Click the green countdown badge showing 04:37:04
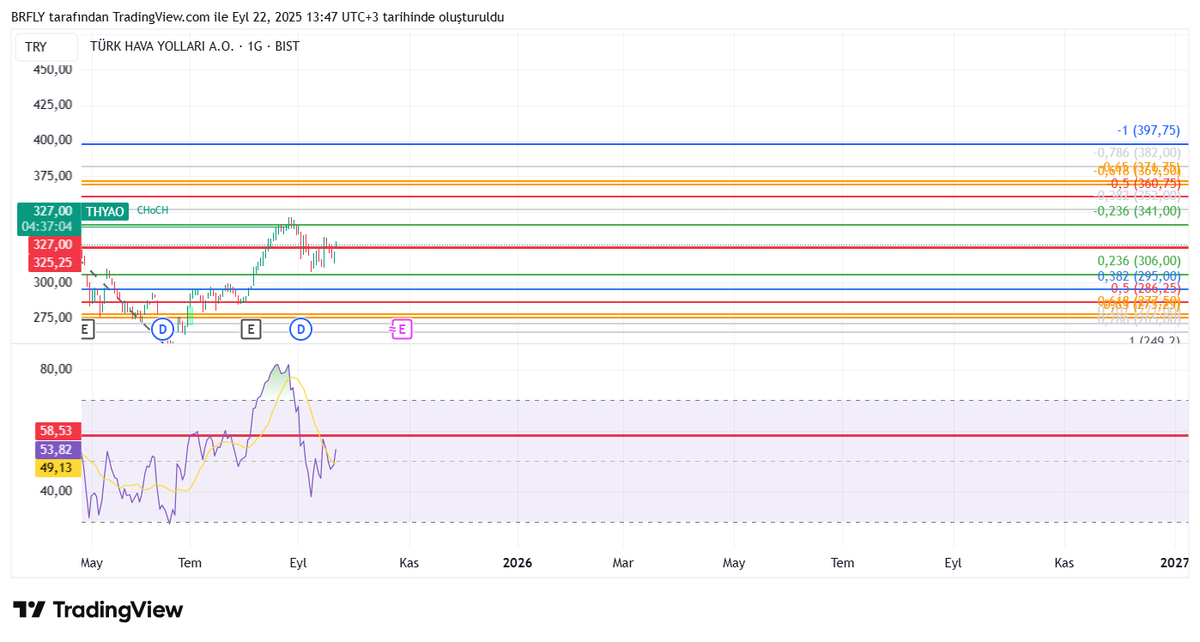 pyautogui.click(x=44, y=226)
